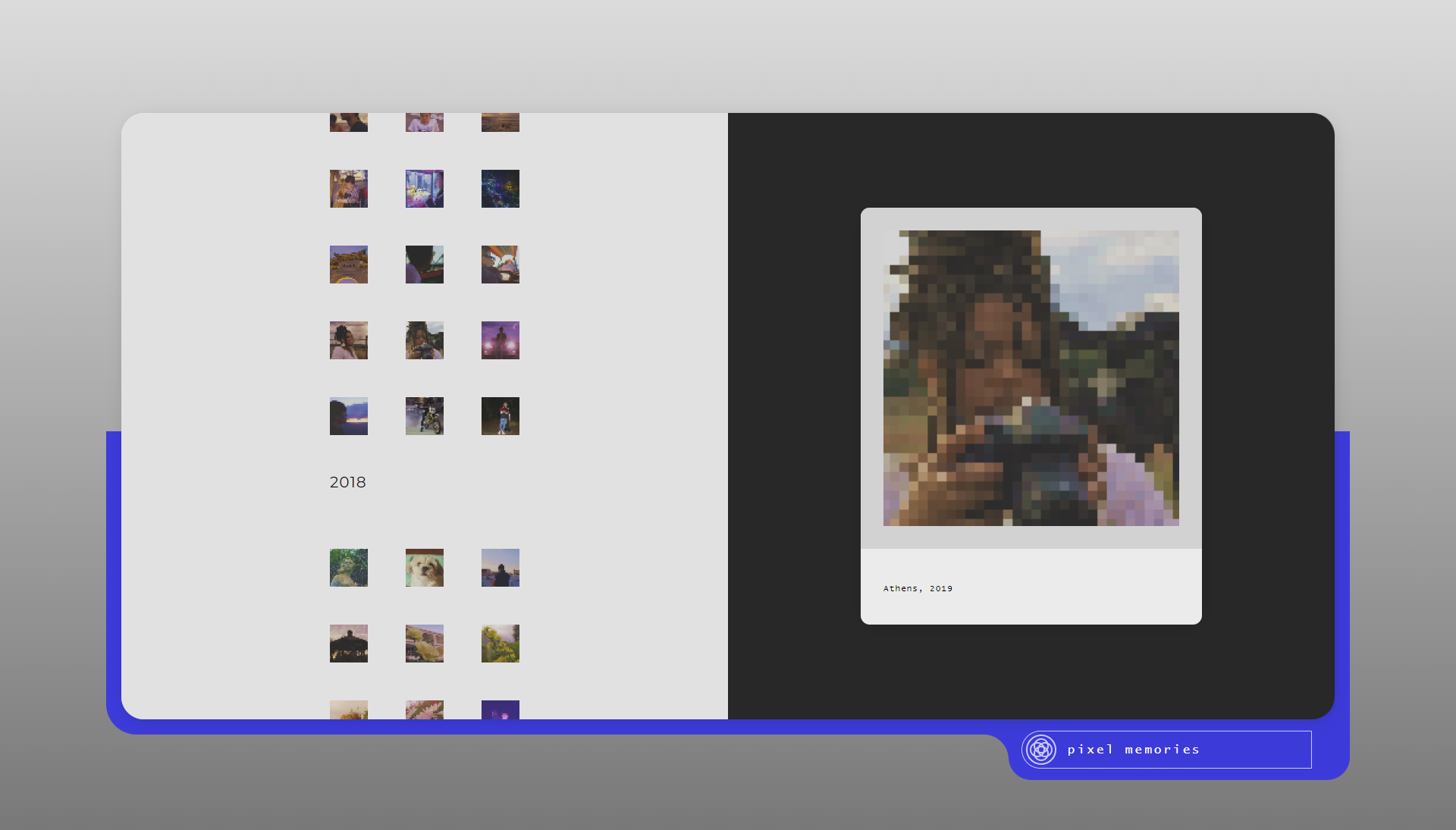Open the dark colorful night lights thumbnail
This screenshot has width=1456, height=830.
500,189
